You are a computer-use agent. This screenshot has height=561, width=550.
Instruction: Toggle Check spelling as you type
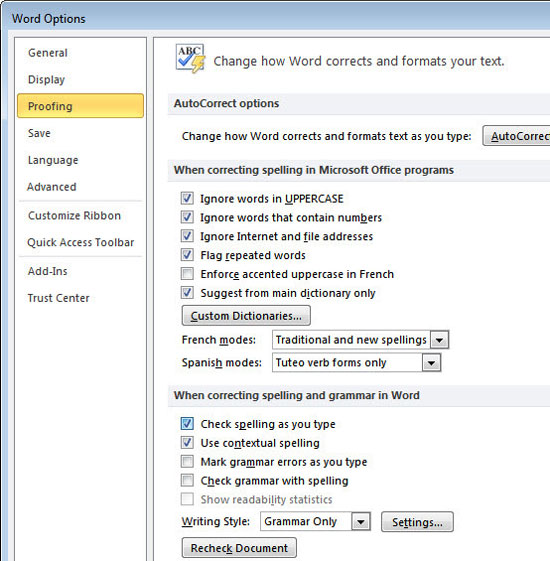pyautogui.click(x=187, y=424)
